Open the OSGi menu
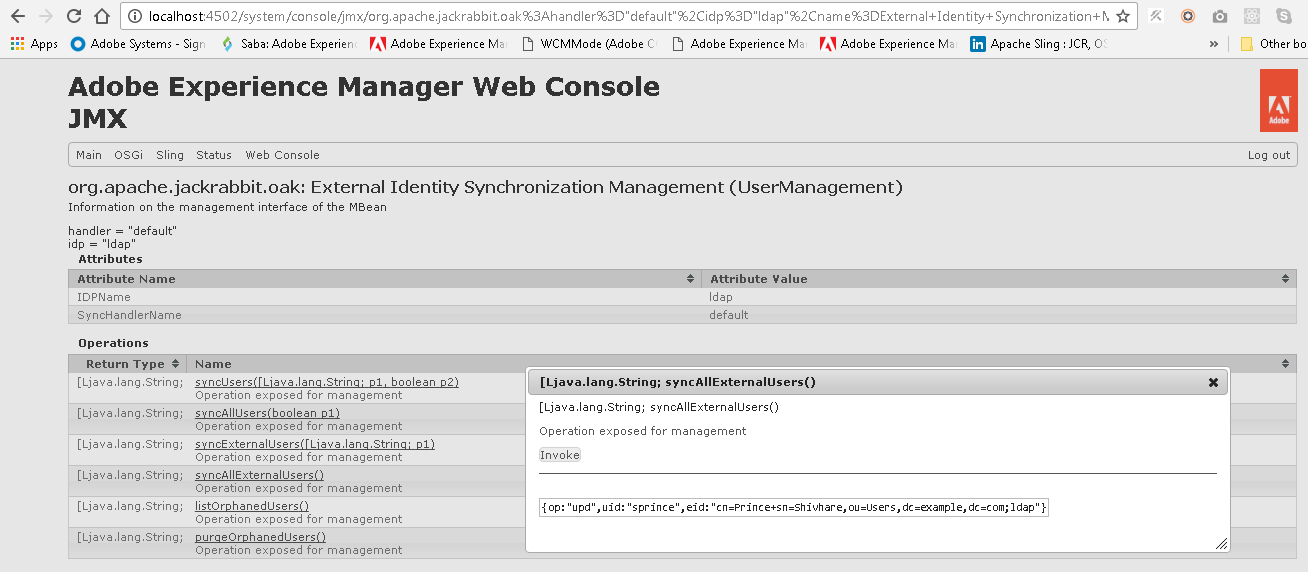 point(128,155)
